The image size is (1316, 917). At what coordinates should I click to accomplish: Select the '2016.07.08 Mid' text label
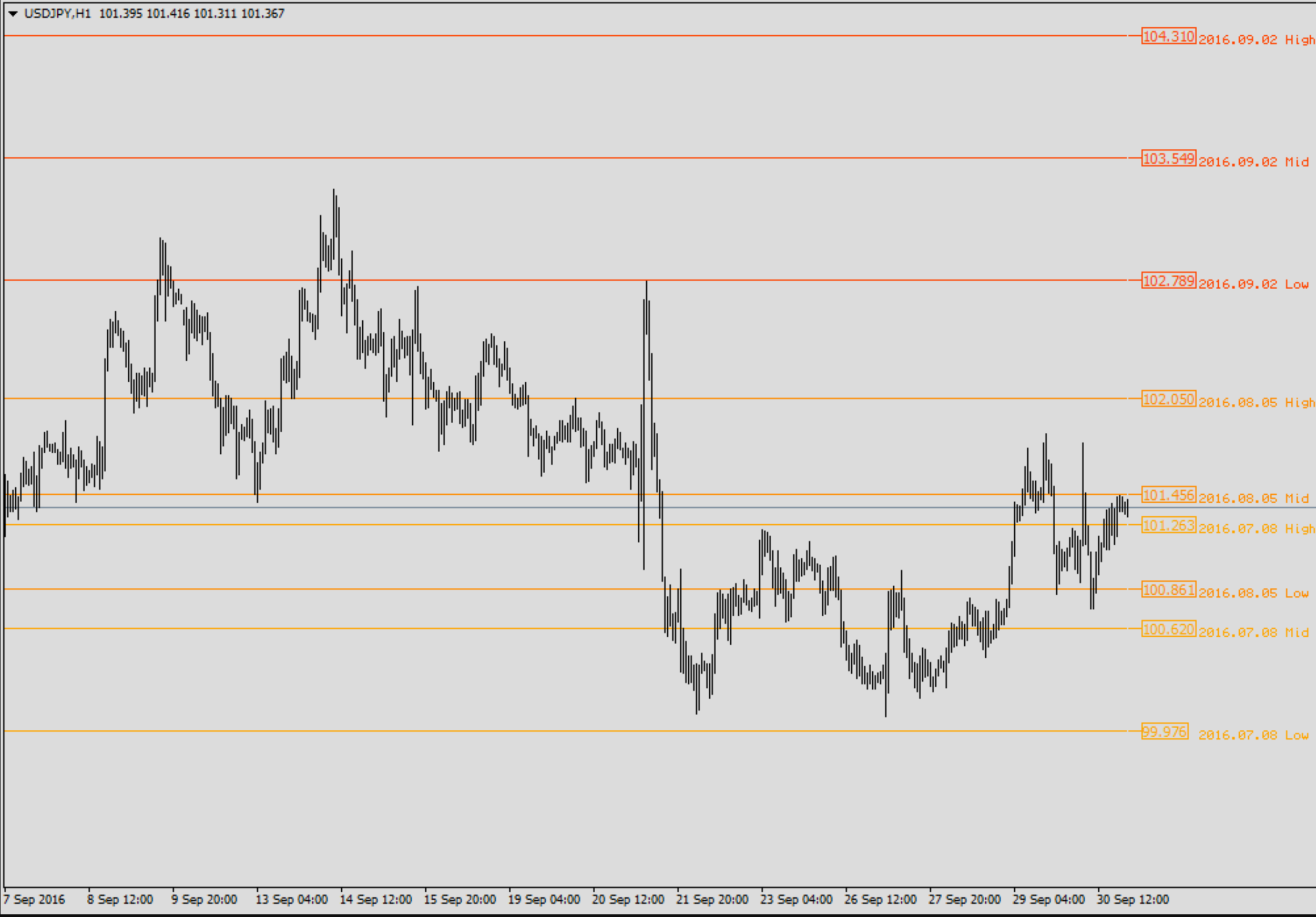pos(1253,632)
